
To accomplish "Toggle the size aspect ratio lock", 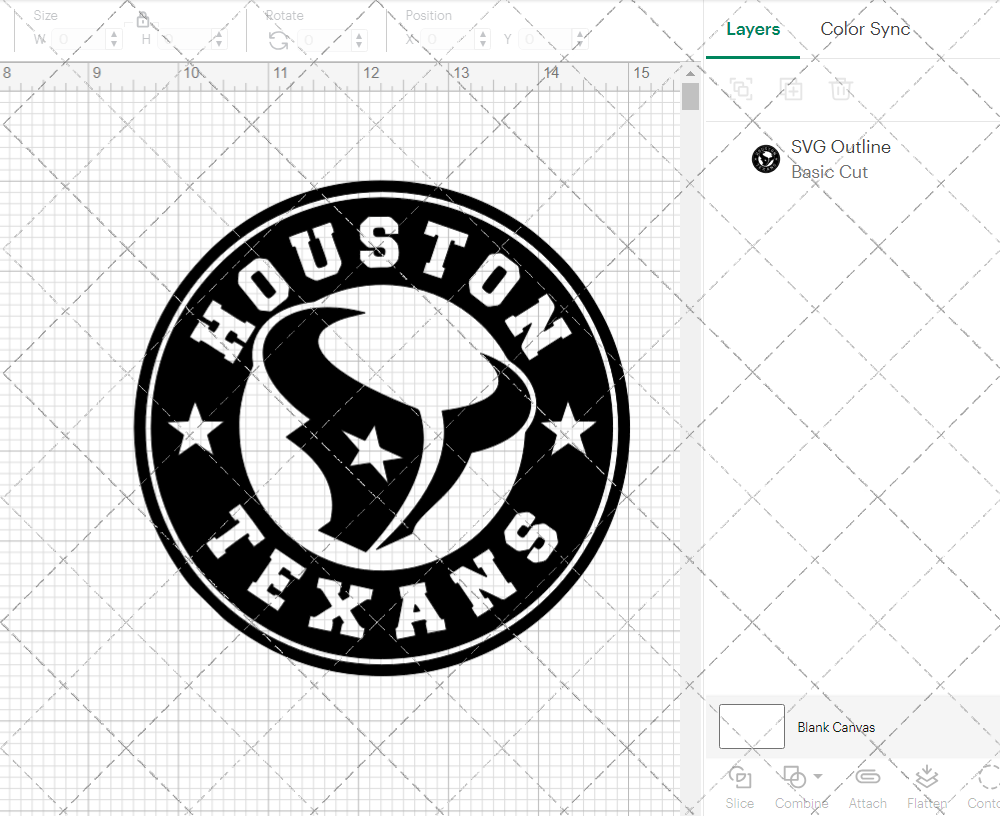I will [x=143, y=18].
